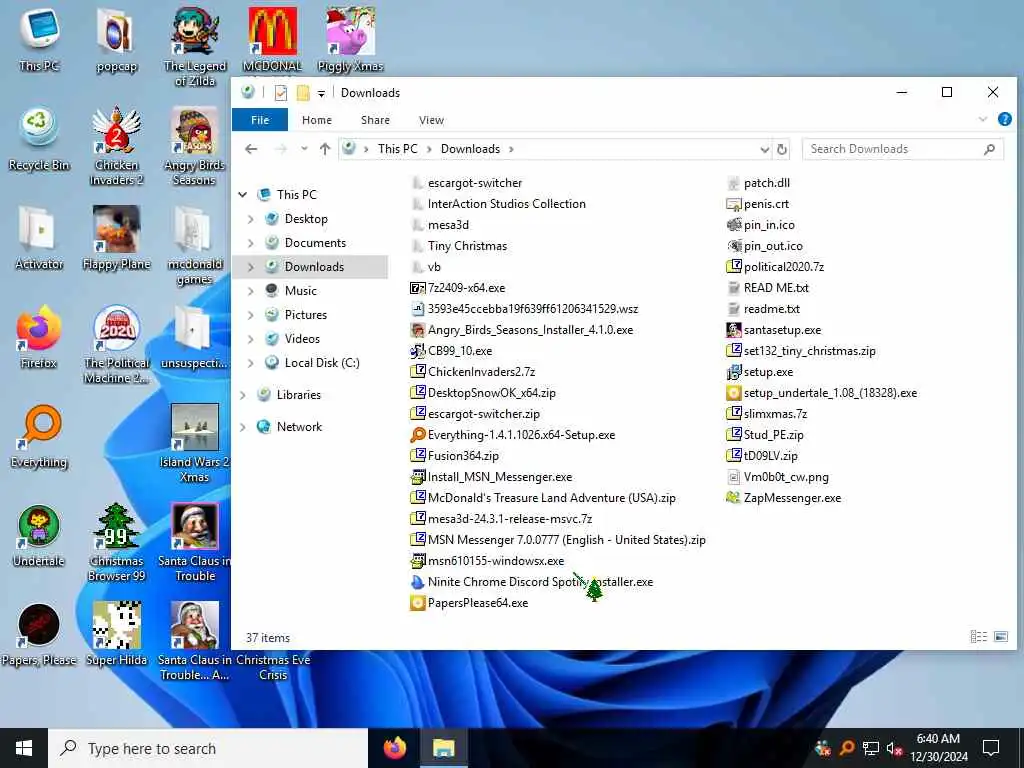Expand the Music tree node
This screenshot has height=768, width=1024.
(251, 291)
